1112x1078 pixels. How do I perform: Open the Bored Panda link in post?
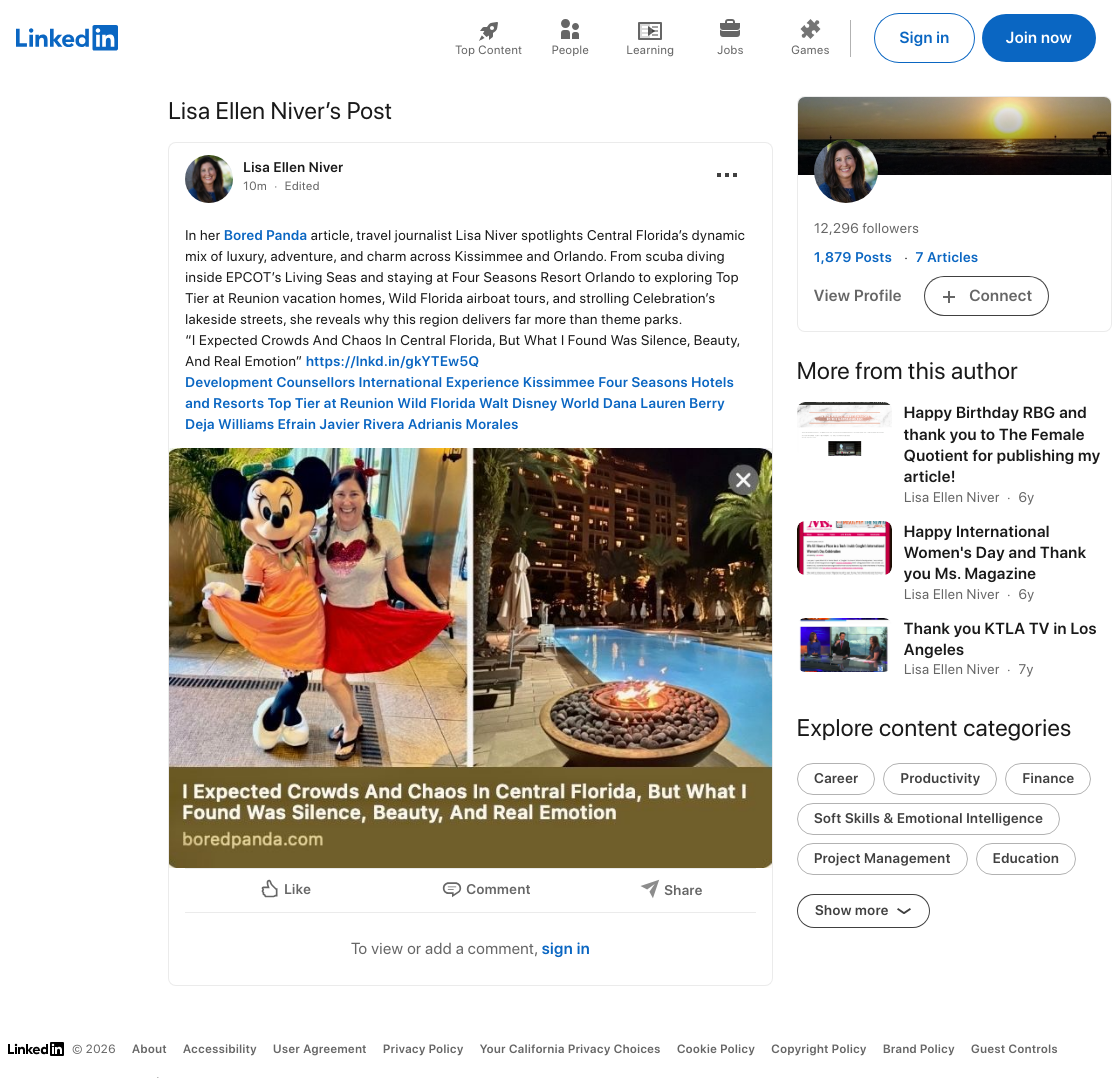(x=265, y=235)
